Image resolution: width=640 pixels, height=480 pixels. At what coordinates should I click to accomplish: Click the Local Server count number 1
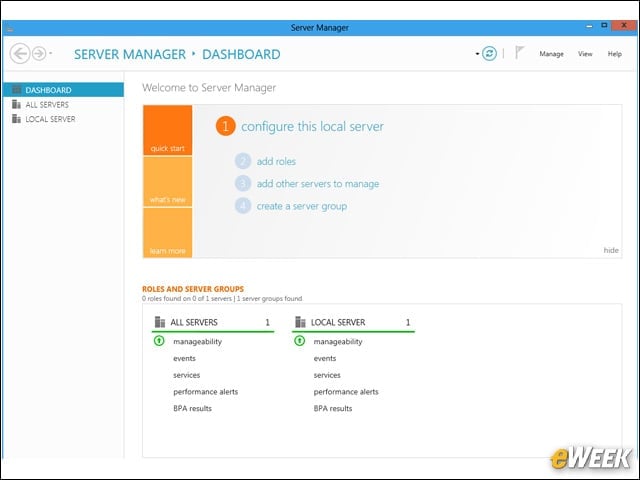[408, 322]
